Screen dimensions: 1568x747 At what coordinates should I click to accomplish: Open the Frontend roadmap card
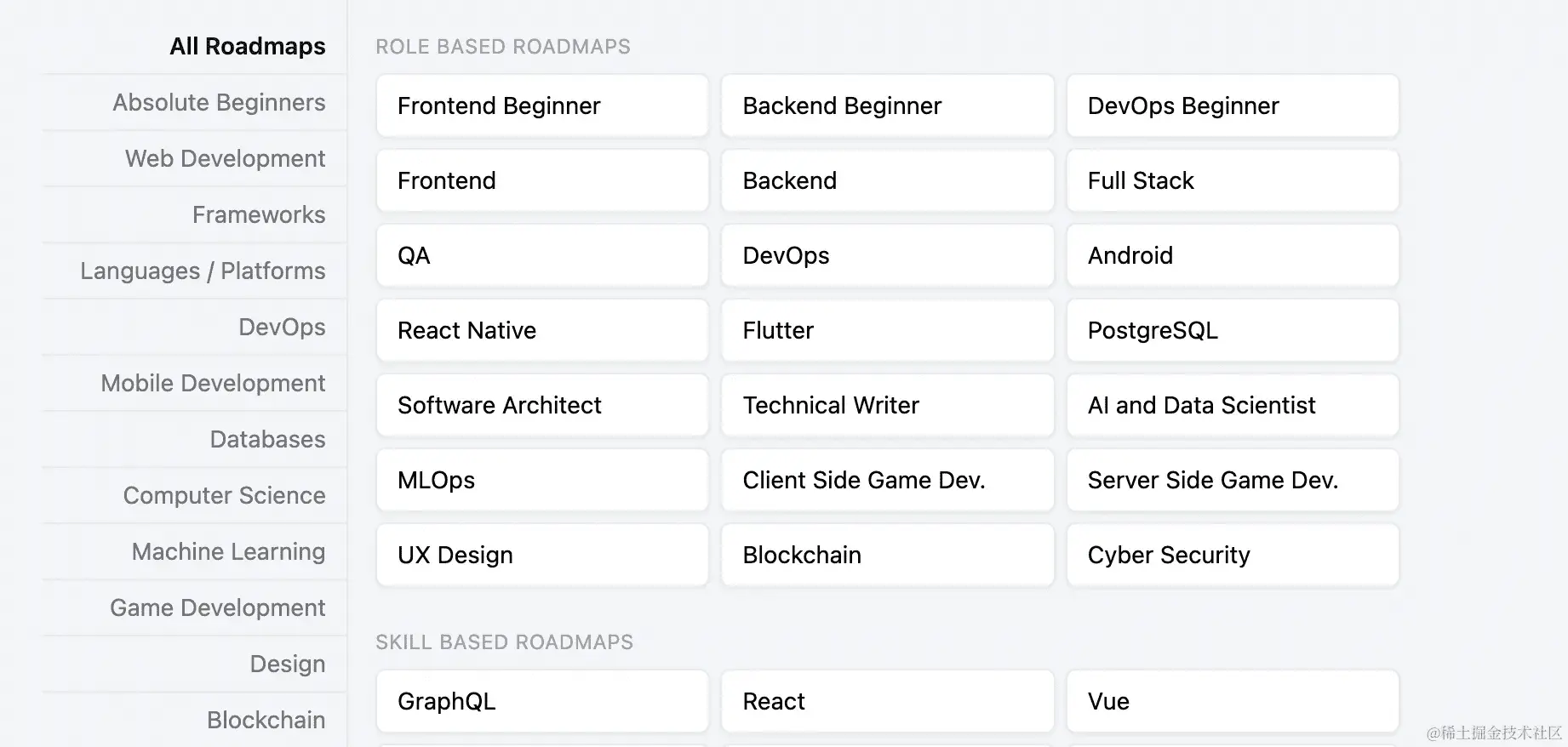point(542,180)
